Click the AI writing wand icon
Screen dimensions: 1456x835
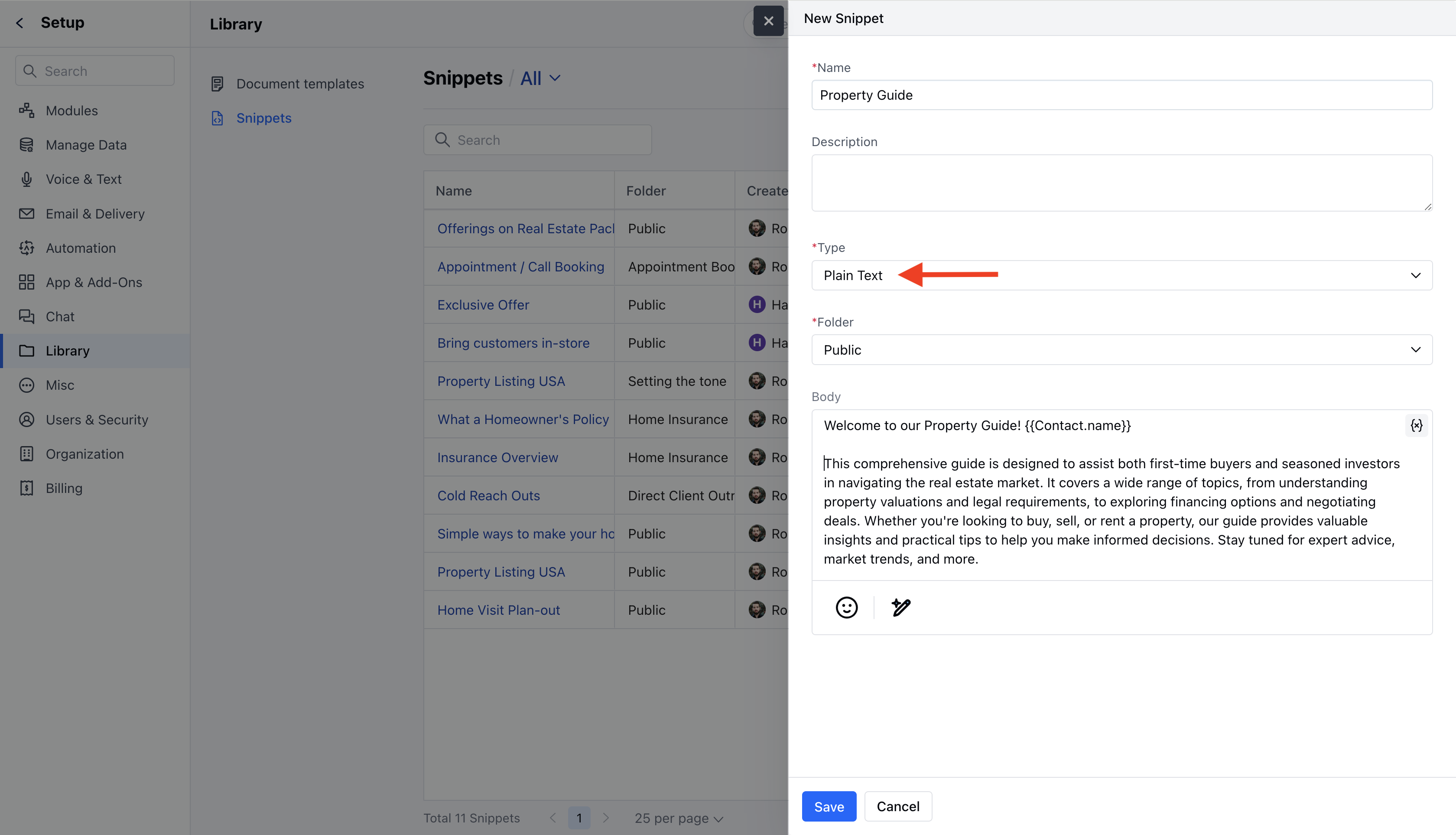coord(901,607)
